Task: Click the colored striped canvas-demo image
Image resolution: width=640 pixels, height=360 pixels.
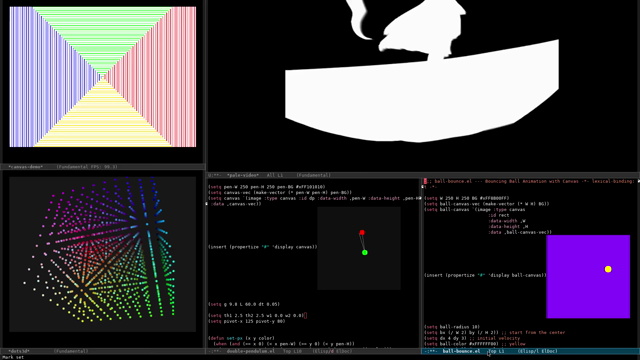Action: click(x=103, y=77)
